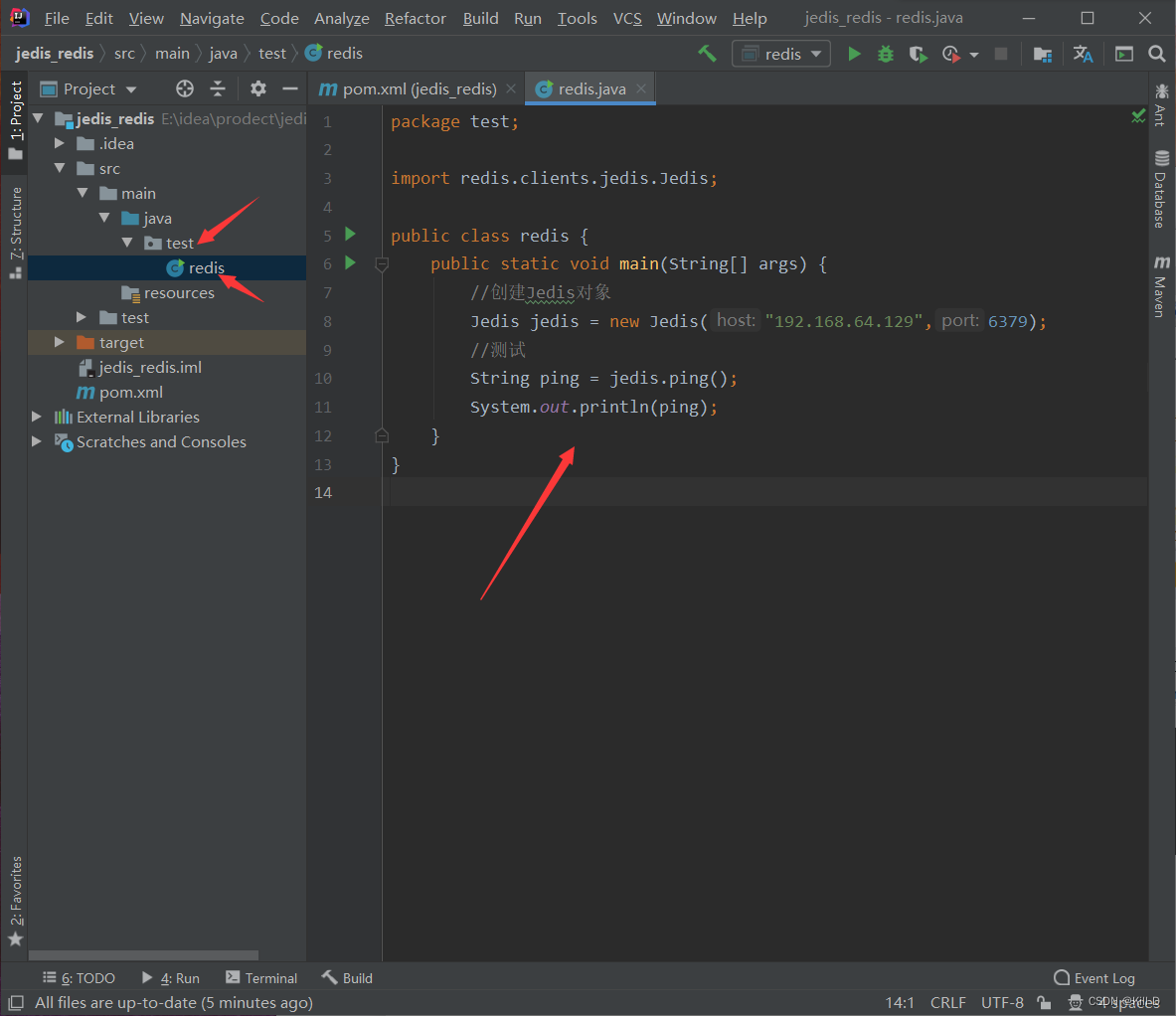The height and width of the screenshot is (1016, 1176).
Task: Click the fold marker at main method start
Action: (382, 263)
